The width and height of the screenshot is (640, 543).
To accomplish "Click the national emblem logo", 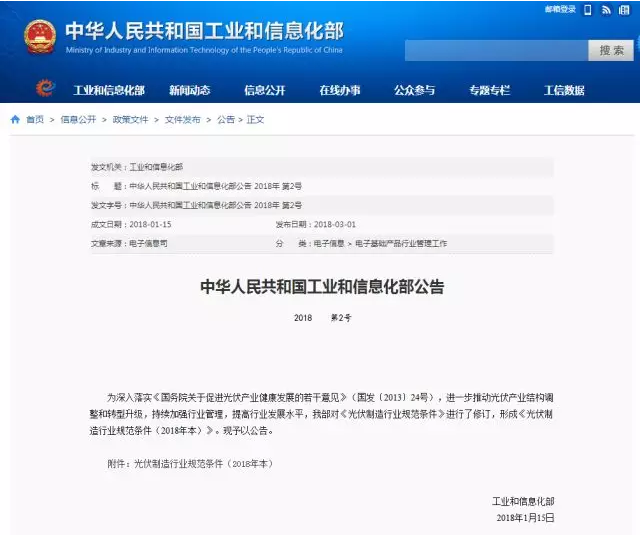I will click(40, 37).
